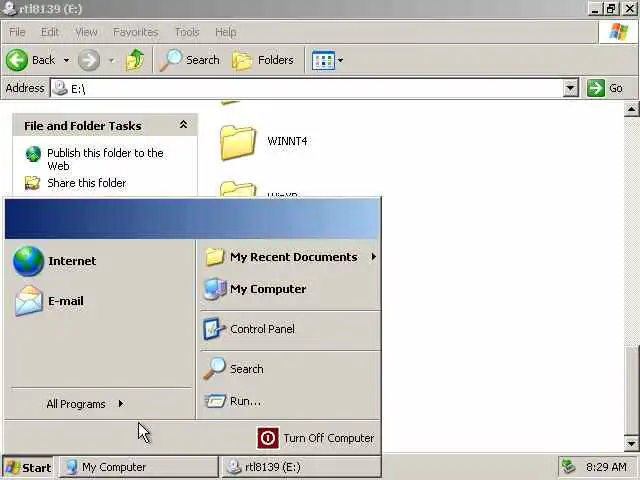The image size is (640, 480).
Task: Collapse the File and Folder Tasks panel
Action: (x=183, y=125)
